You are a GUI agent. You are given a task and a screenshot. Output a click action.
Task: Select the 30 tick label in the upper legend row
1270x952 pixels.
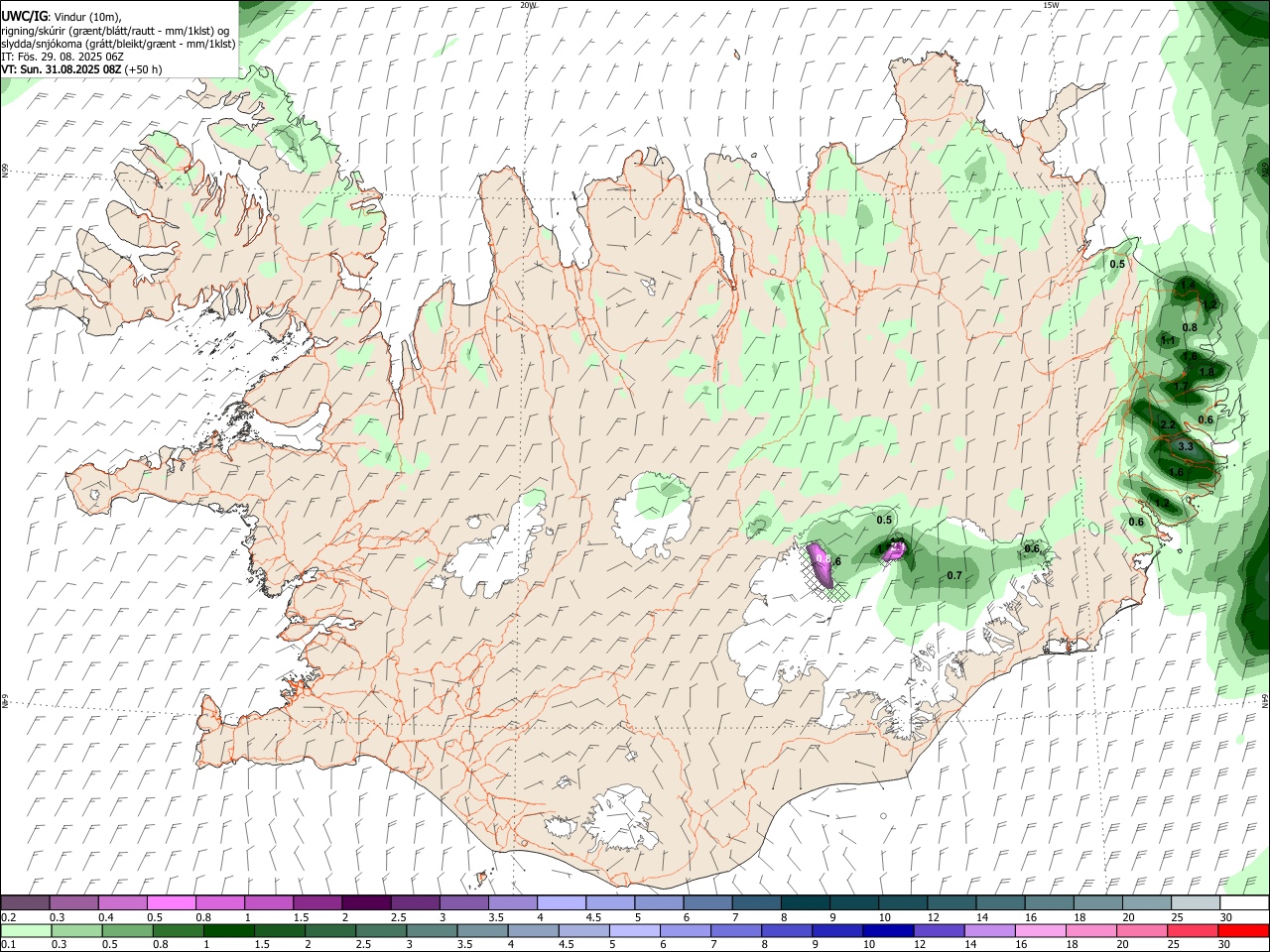tap(1226, 917)
